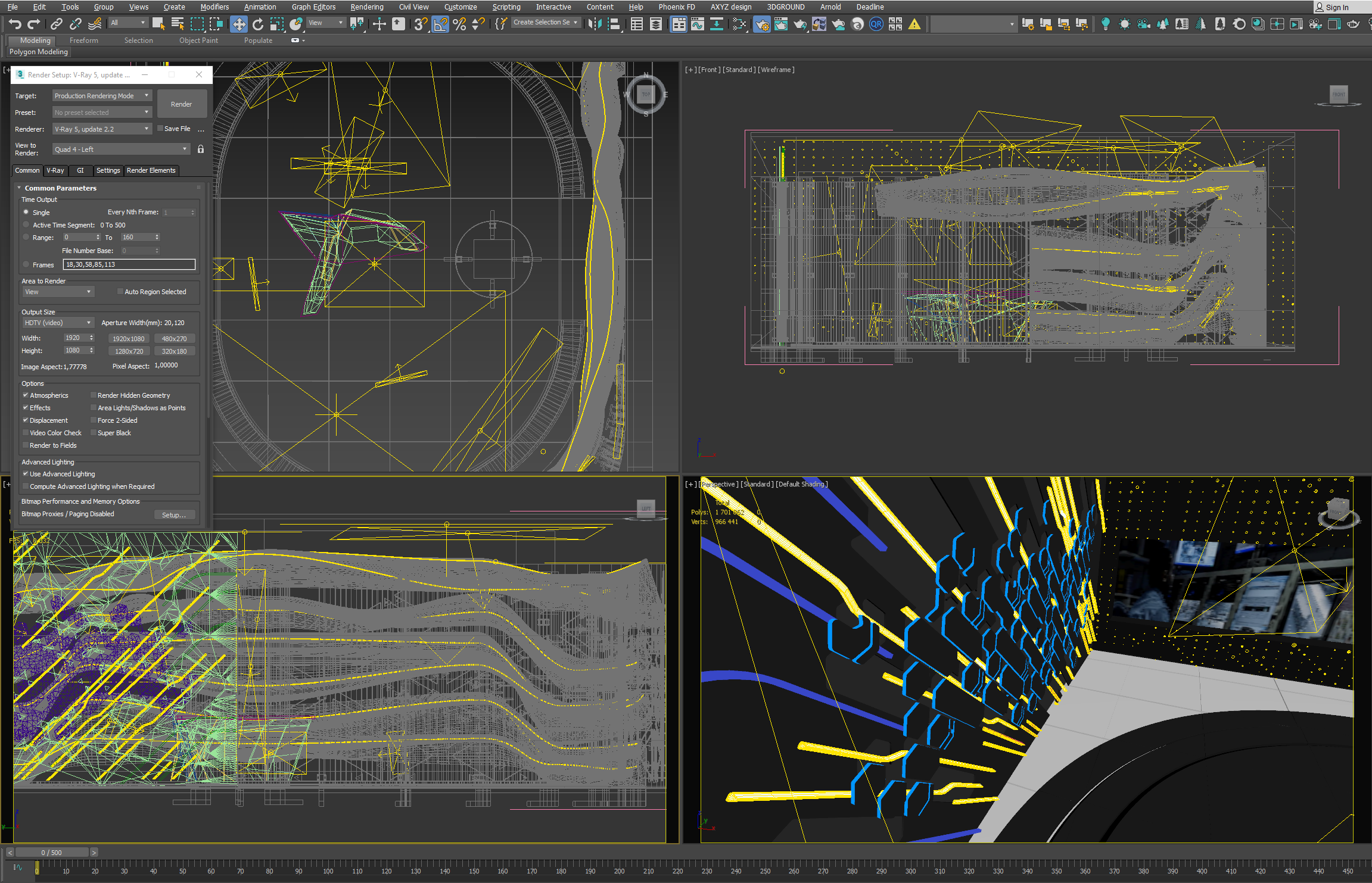Click the Render Setup teapot icon

(x=761, y=24)
